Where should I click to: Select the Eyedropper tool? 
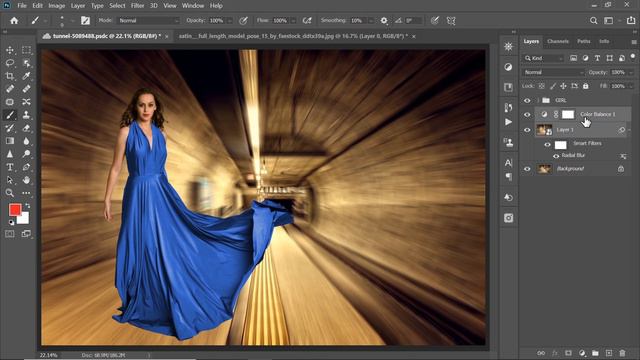[x=26, y=76]
